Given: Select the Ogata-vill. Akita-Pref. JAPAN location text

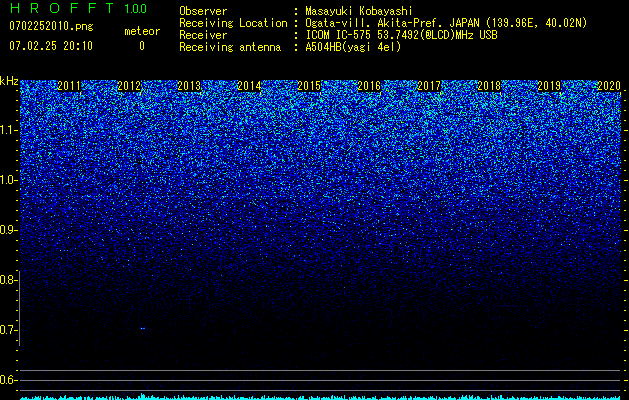Looking at the screenshot, I should point(446,23).
